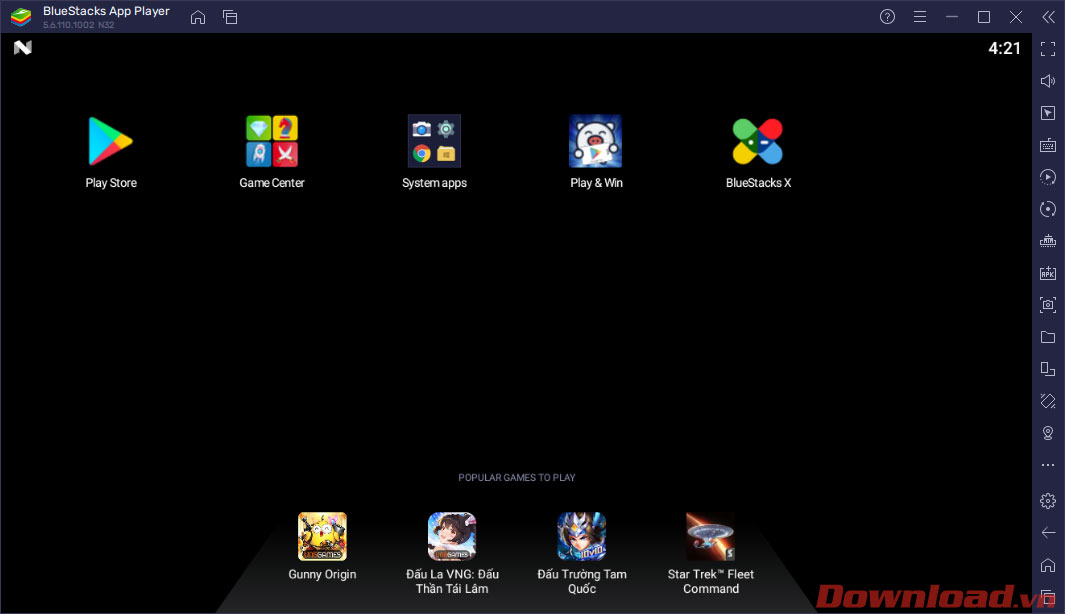Launch BlueStacks X
Image resolution: width=1065 pixels, height=614 pixels.
point(758,141)
